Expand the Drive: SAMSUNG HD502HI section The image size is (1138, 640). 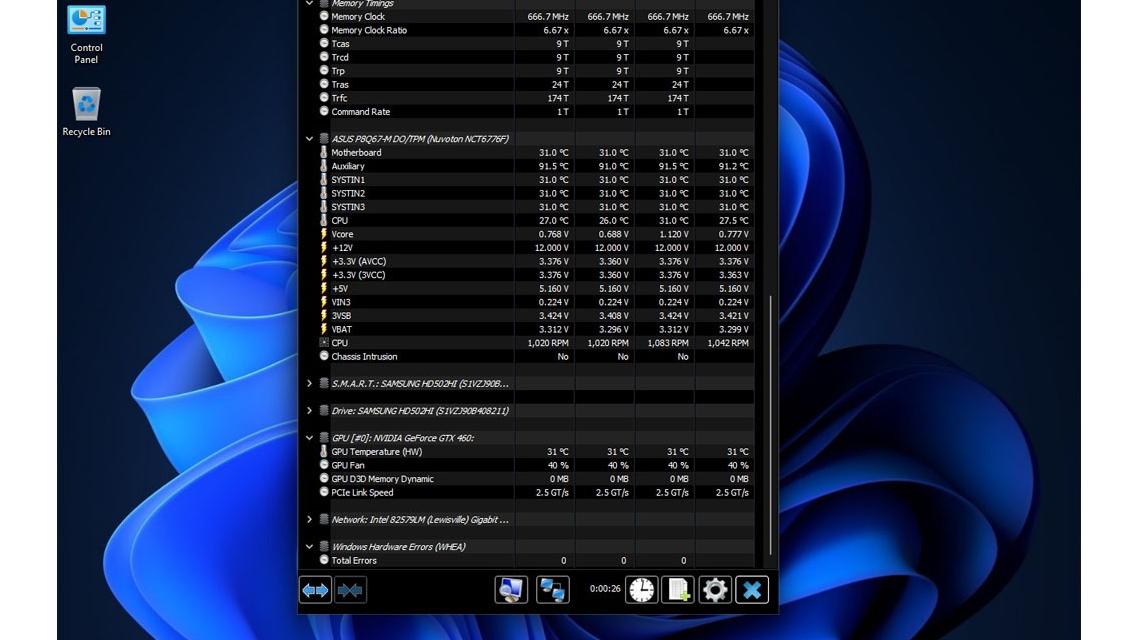[x=309, y=411]
